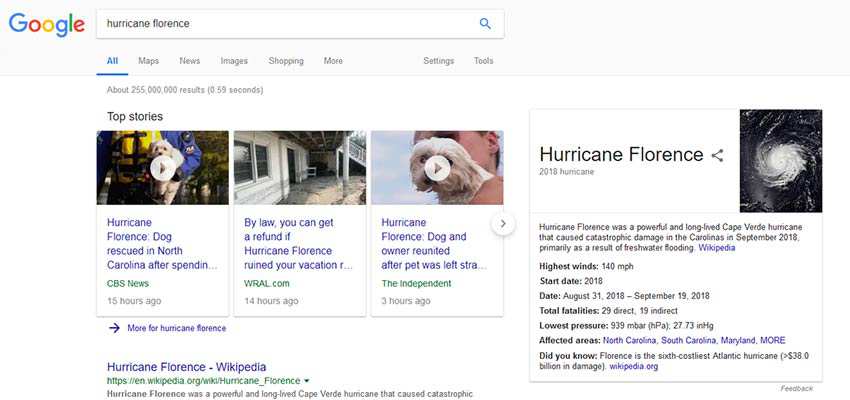The image size is (850, 400).
Task: Click inside the search text field
Action: [280, 24]
